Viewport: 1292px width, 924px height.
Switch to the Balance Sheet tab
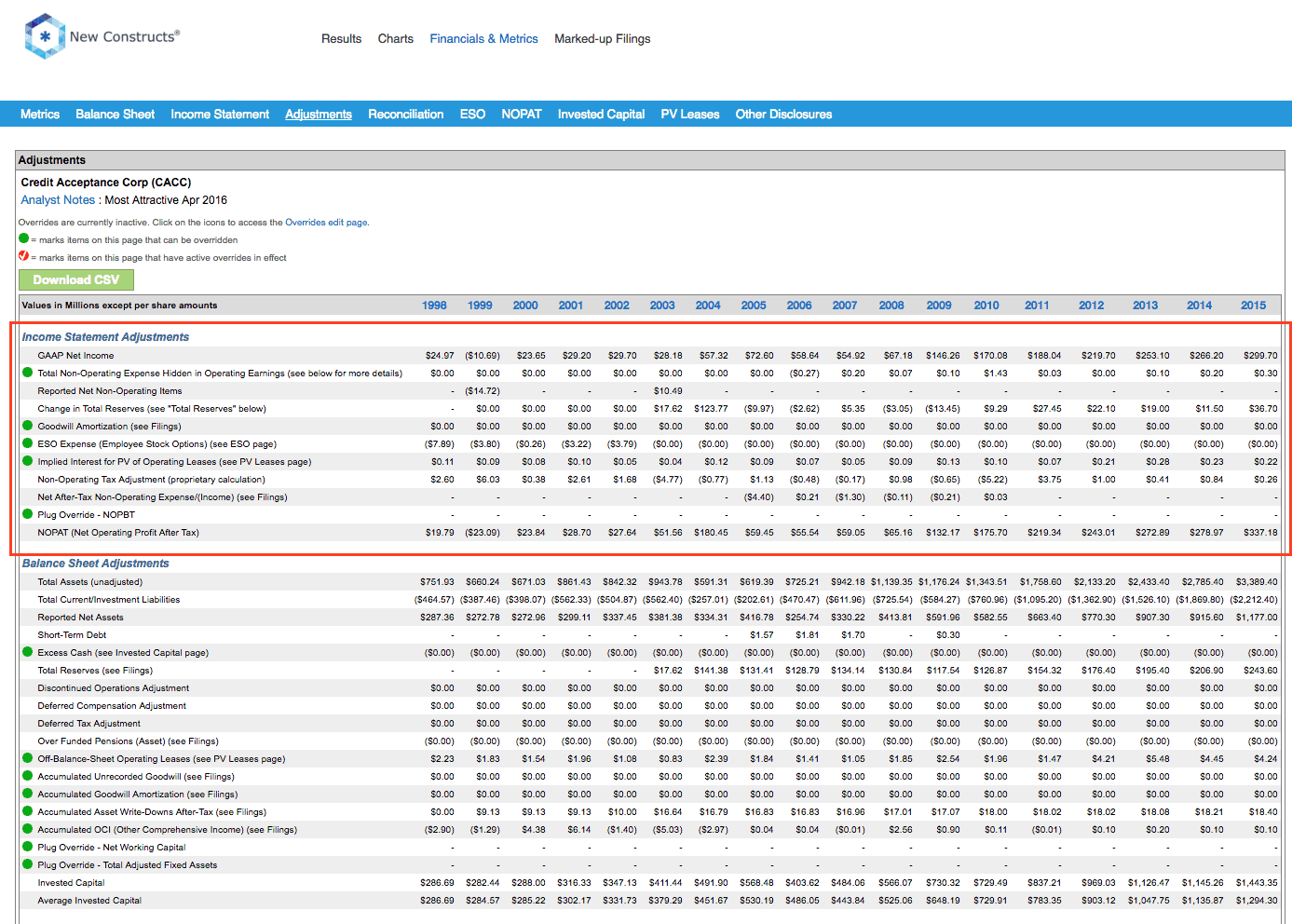click(x=115, y=115)
